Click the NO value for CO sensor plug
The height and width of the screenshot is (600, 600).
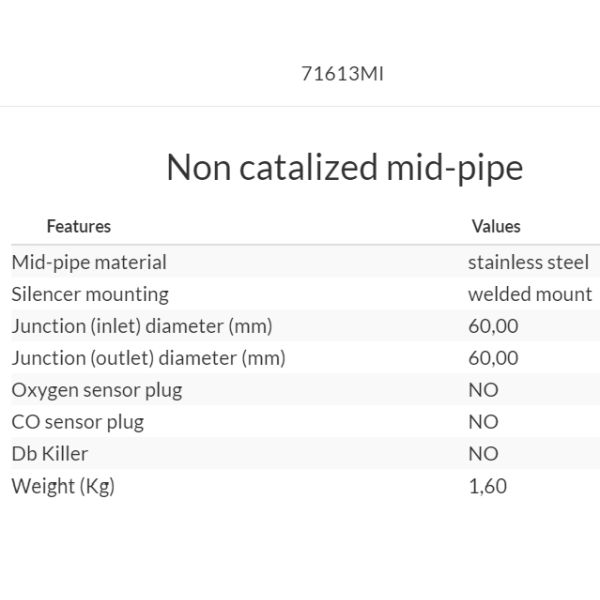coord(483,422)
